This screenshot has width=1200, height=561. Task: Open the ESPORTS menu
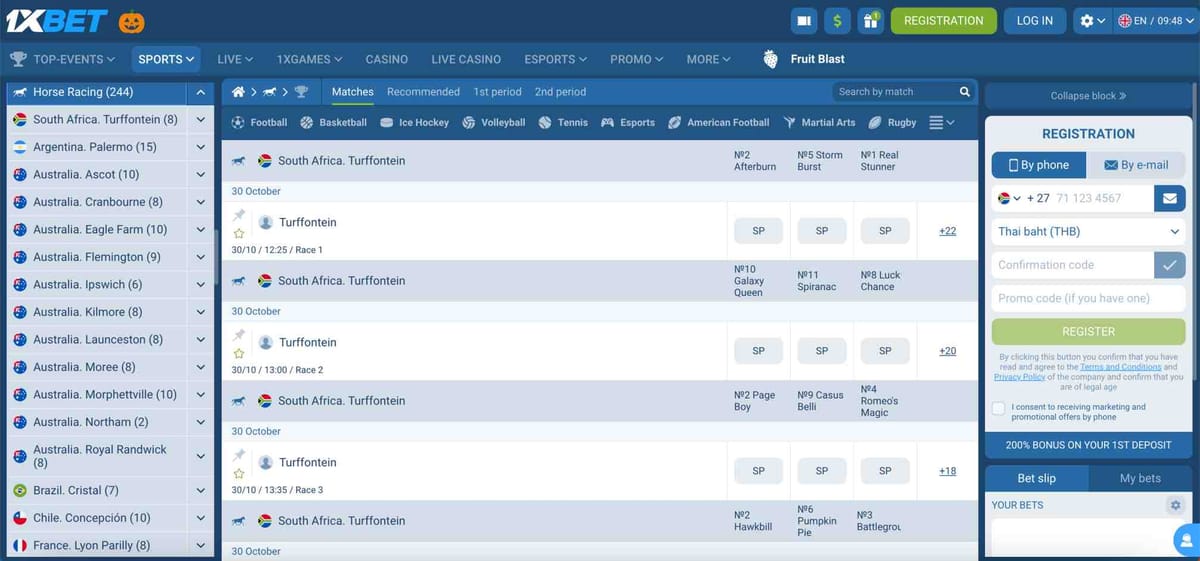click(x=557, y=59)
